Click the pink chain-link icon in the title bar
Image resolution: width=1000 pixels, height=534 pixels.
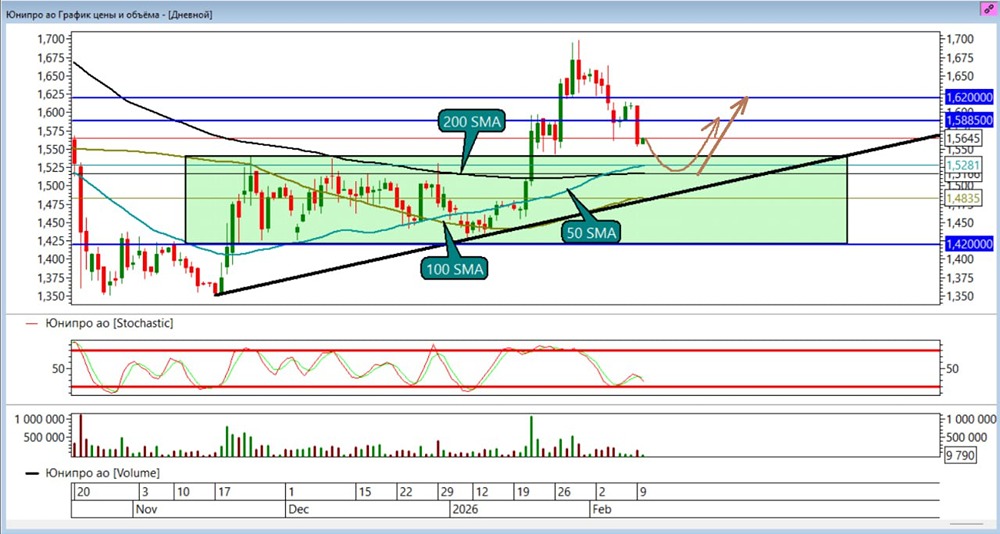pyautogui.click(x=989, y=11)
